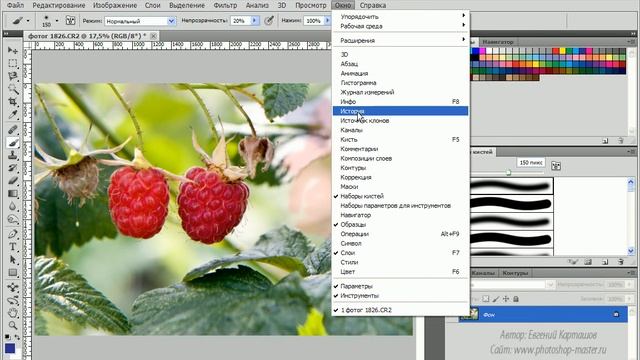The width and height of the screenshot is (640, 360).
Task: Select the Rectangular Marquee tool
Action: point(13,63)
